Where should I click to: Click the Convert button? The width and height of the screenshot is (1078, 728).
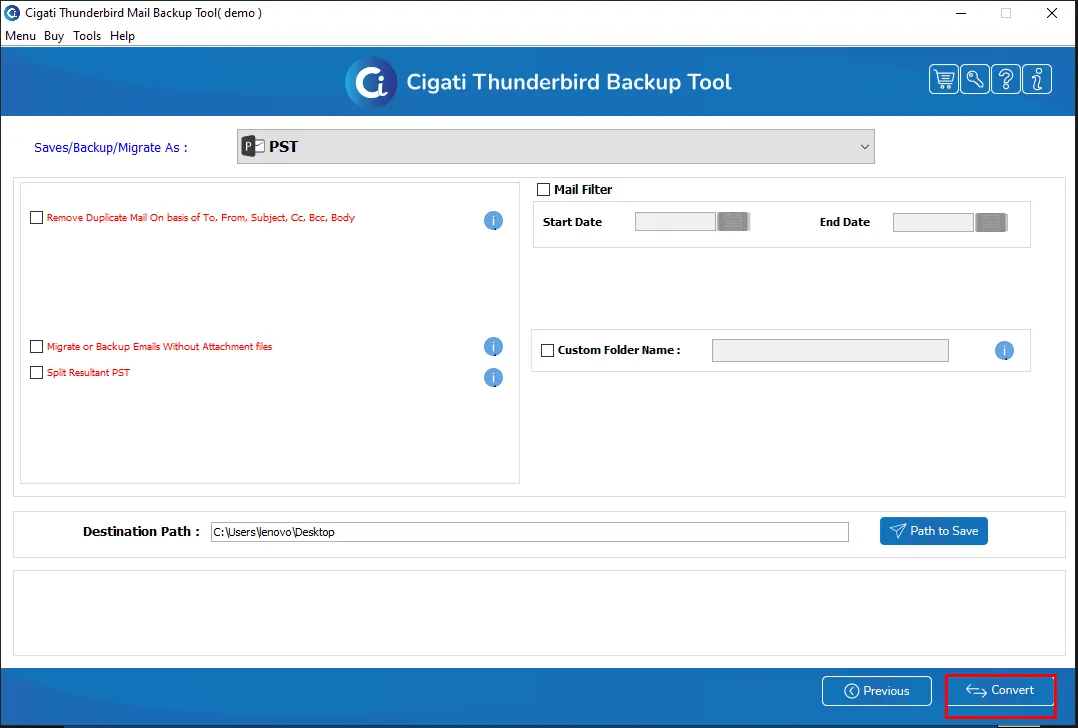click(1000, 690)
